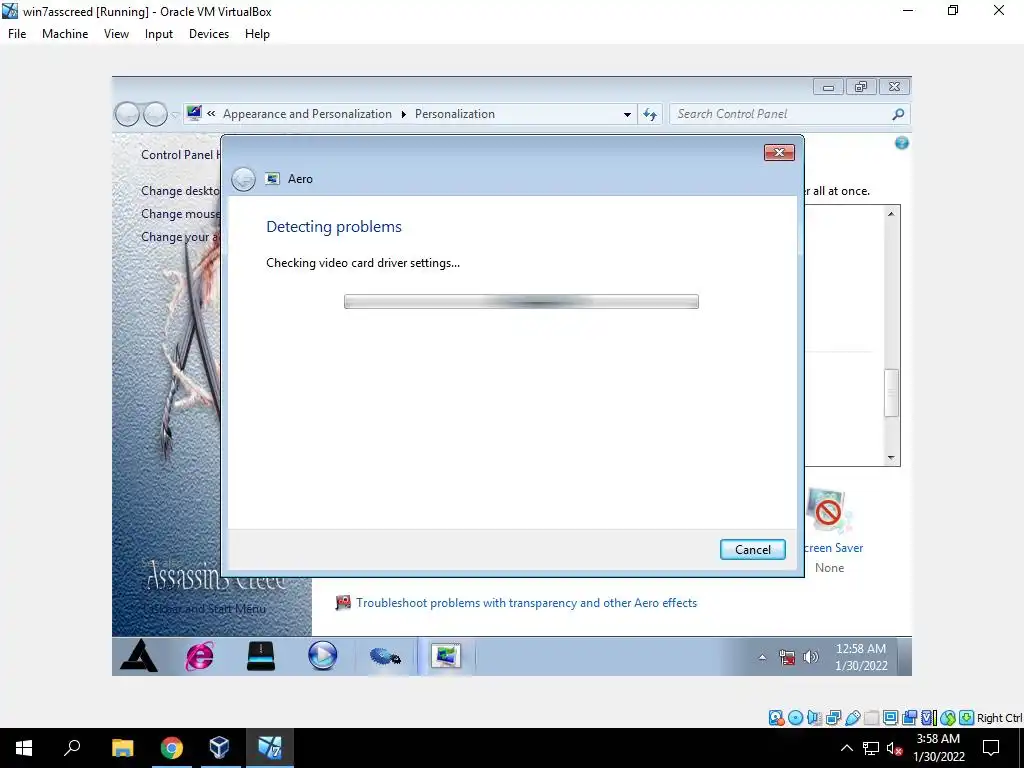Click the VirtualBox hard disk activity indicator
This screenshot has width=1024, height=768.
click(x=776, y=718)
